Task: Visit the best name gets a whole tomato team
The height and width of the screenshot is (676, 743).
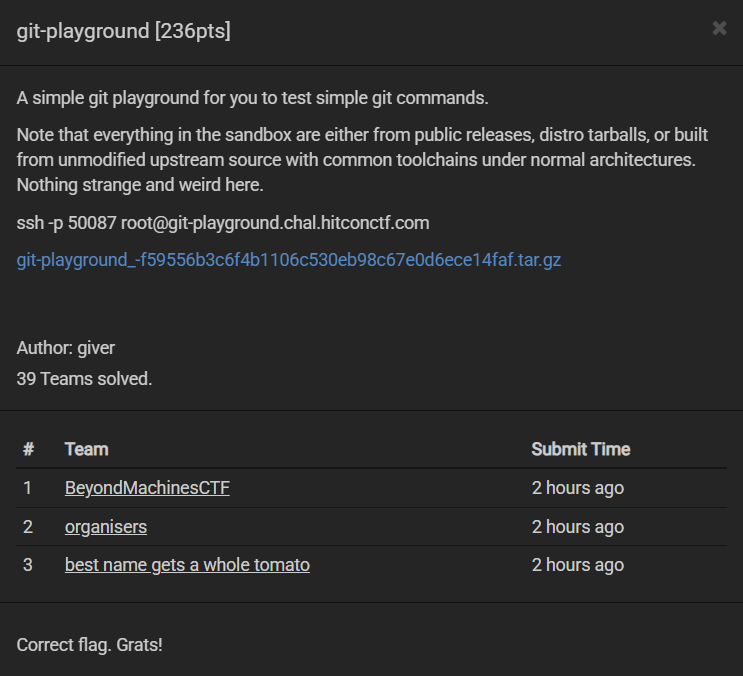Action: point(187,565)
